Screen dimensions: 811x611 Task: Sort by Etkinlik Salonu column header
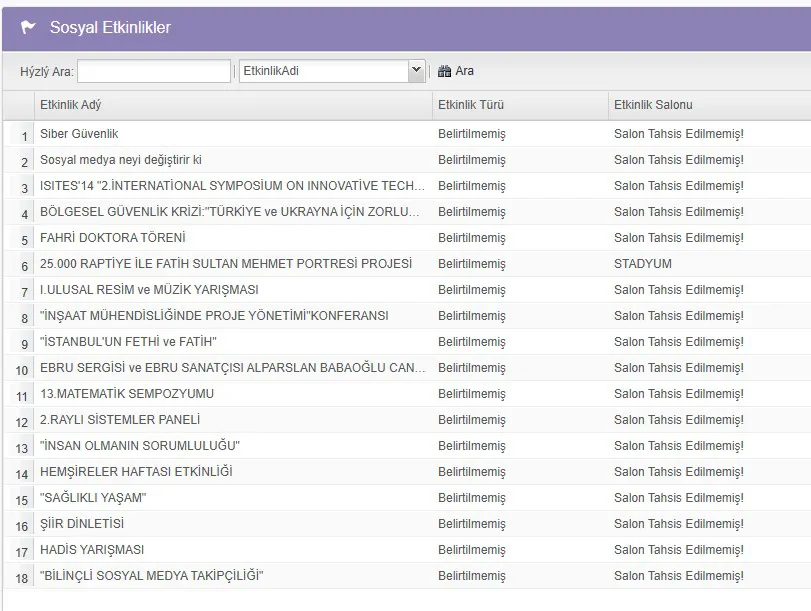653,105
